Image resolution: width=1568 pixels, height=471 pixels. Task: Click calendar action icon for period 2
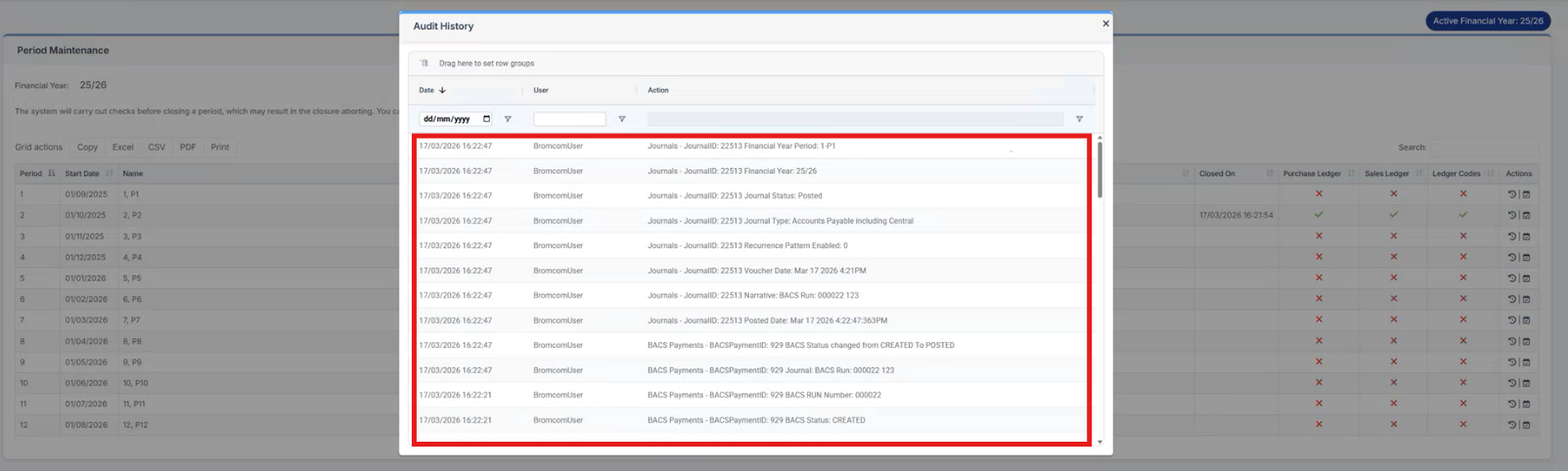[1526, 215]
